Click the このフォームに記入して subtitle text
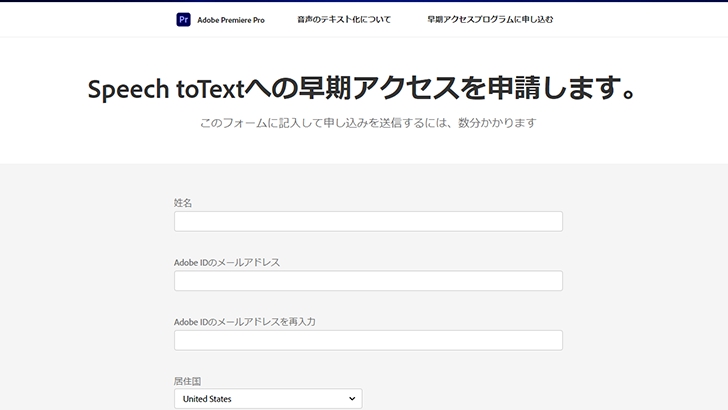728x410 pixels. pos(368,123)
